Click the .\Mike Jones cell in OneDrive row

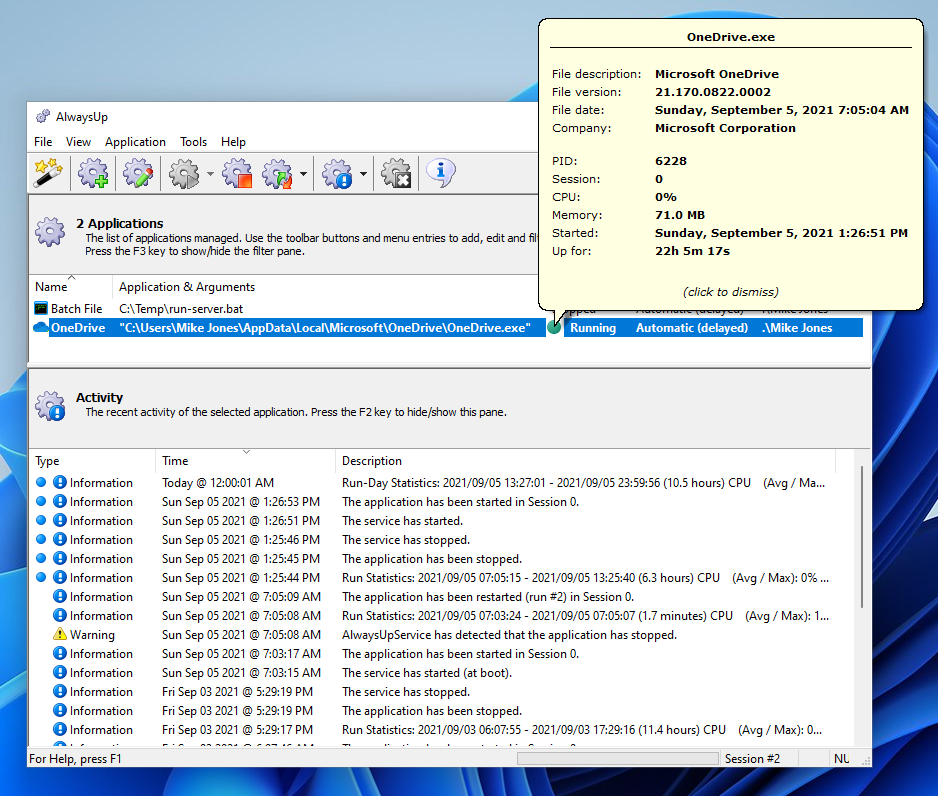pyautogui.click(x=797, y=328)
